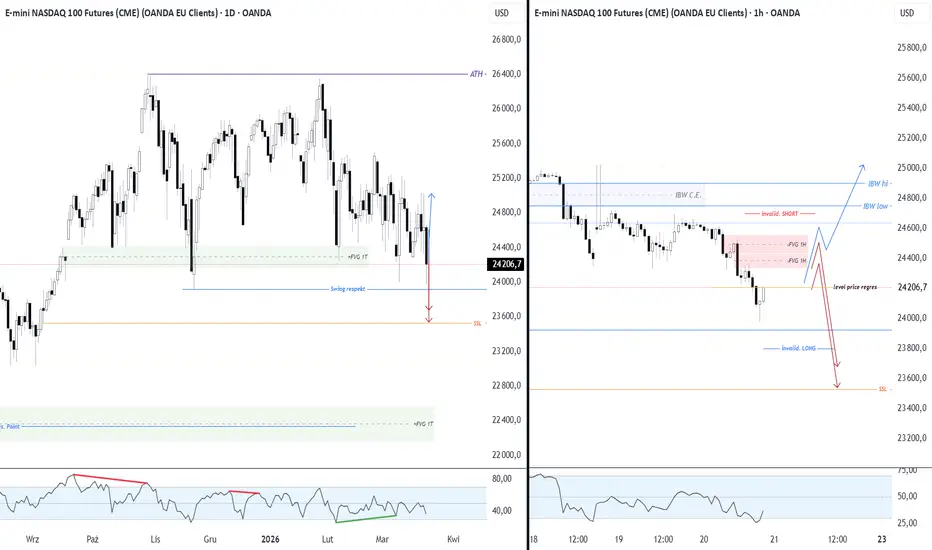The width and height of the screenshot is (932, 550).
Task: Select the IBW hi label
Action: pyautogui.click(x=878, y=184)
